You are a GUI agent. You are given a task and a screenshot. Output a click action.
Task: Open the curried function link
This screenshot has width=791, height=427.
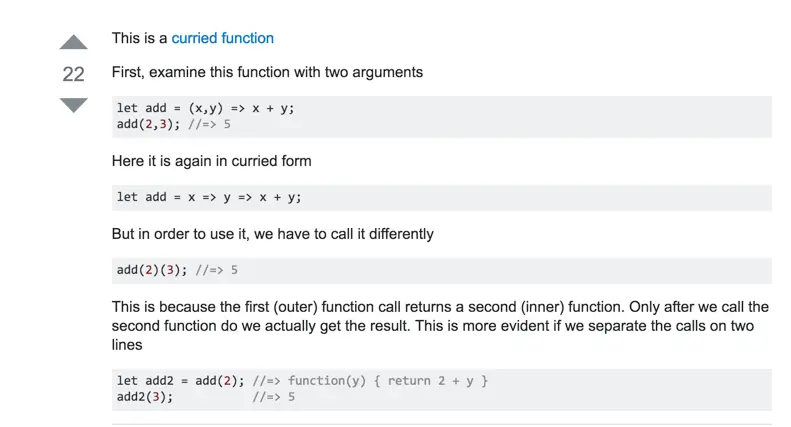(x=222, y=38)
